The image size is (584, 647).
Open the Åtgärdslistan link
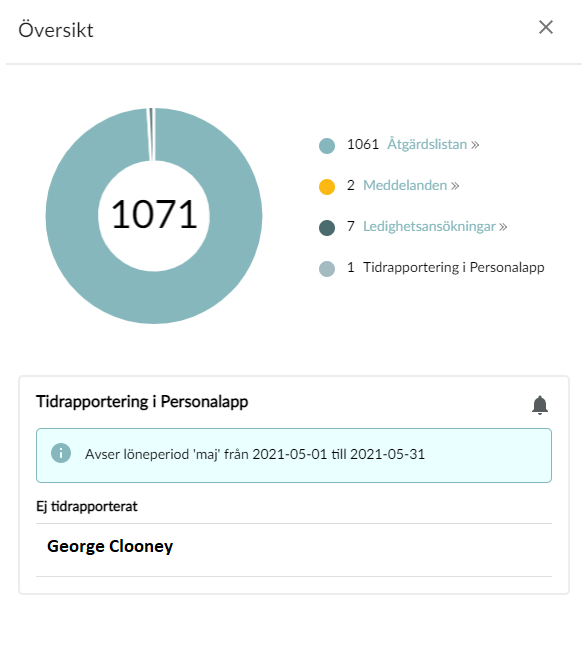(427, 144)
